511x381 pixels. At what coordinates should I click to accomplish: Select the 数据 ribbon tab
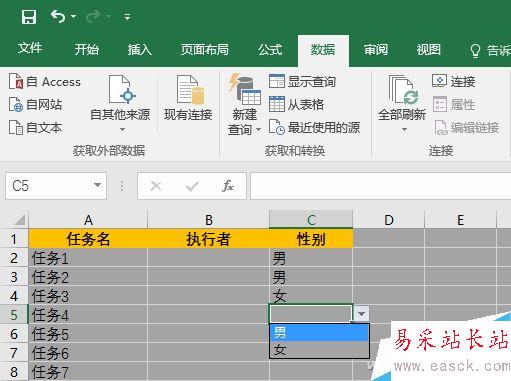(x=323, y=50)
